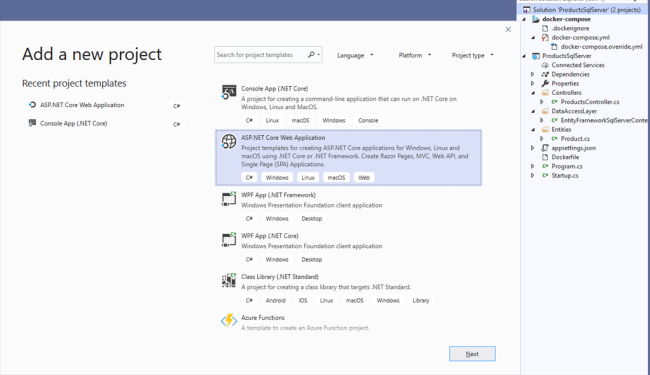Click the docker-compose project icon

[536, 19]
